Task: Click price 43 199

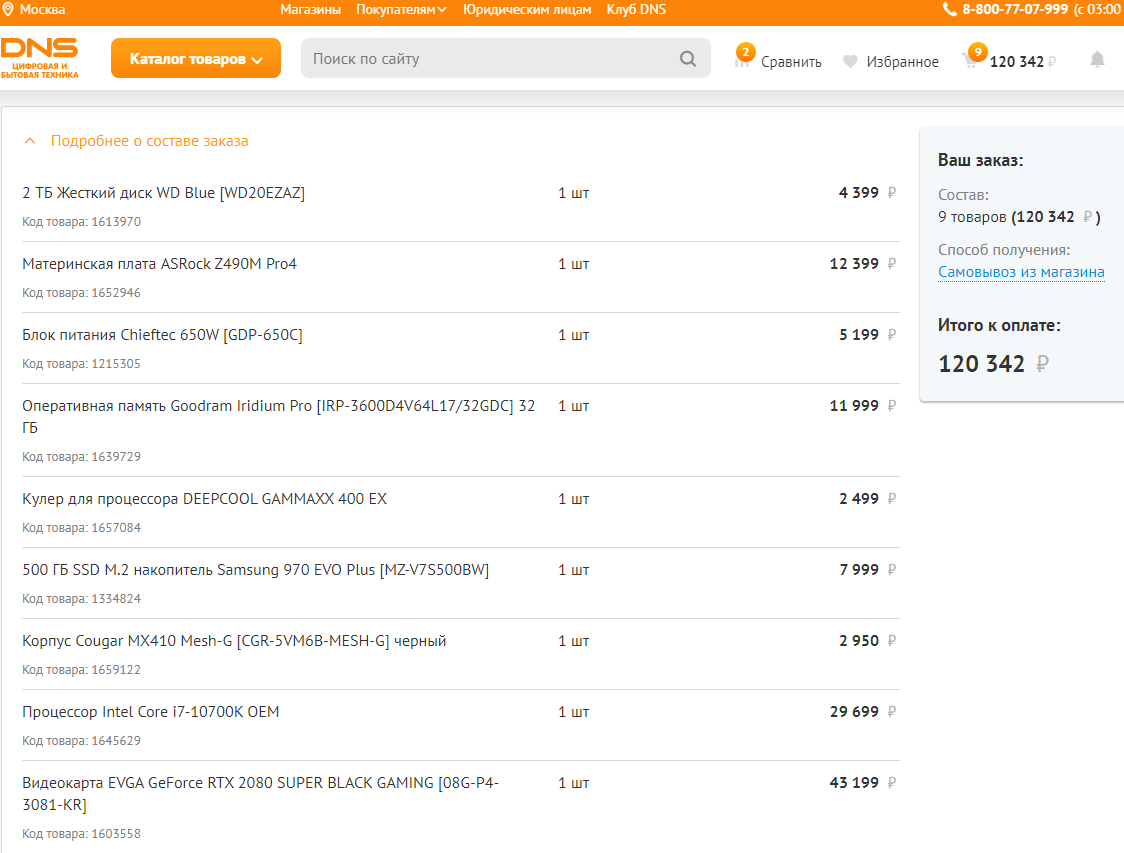Action: 862,782
